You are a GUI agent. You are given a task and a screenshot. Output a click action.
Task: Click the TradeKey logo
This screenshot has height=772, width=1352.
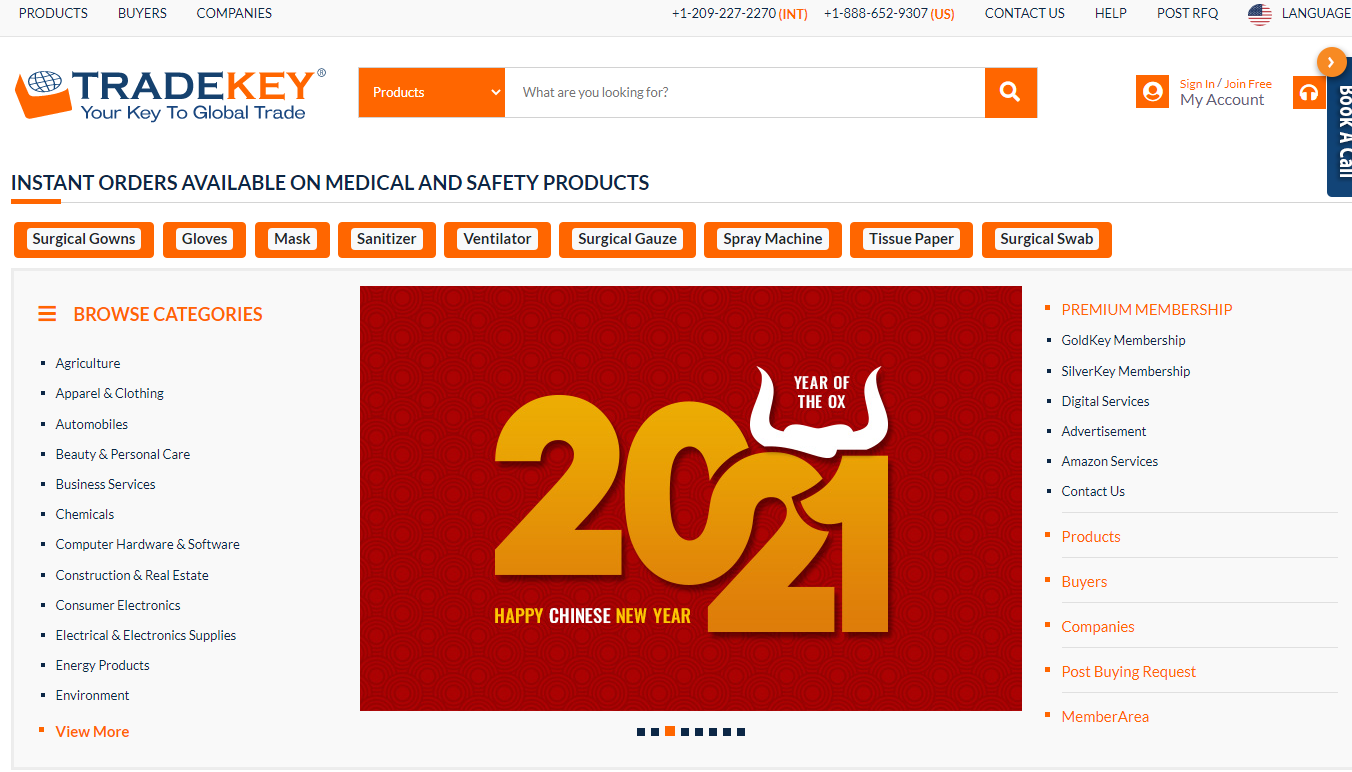[x=170, y=96]
